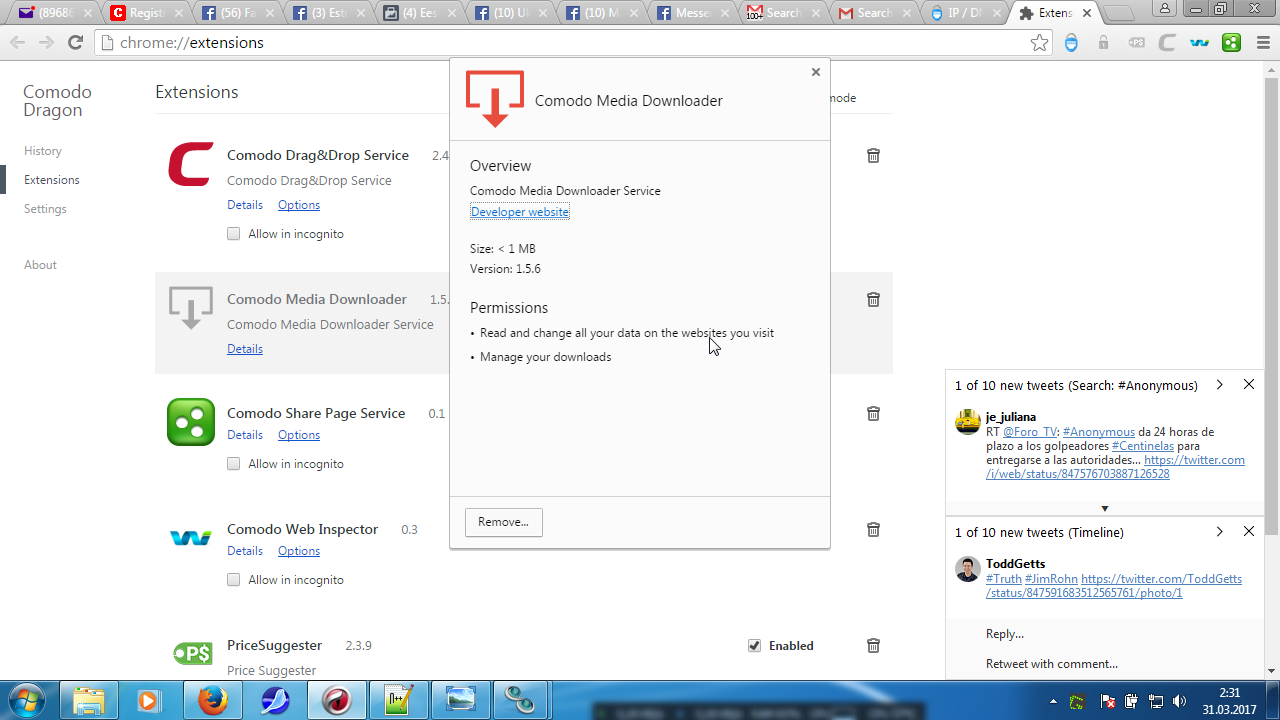Expand the down arrow below je_juliana tweet
The image size is (1280, 720).
click(1105, 508)
